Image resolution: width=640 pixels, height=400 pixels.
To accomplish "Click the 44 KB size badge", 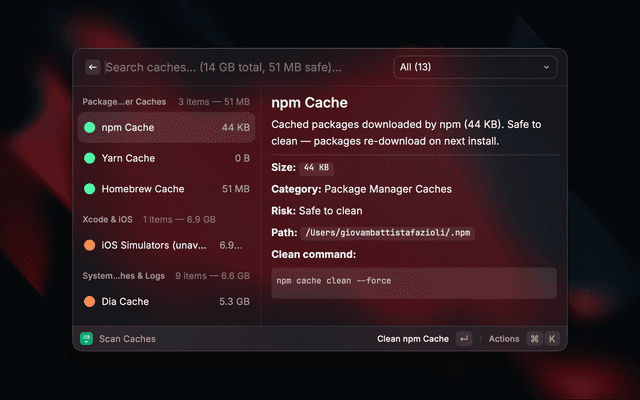I will [316, 168].
